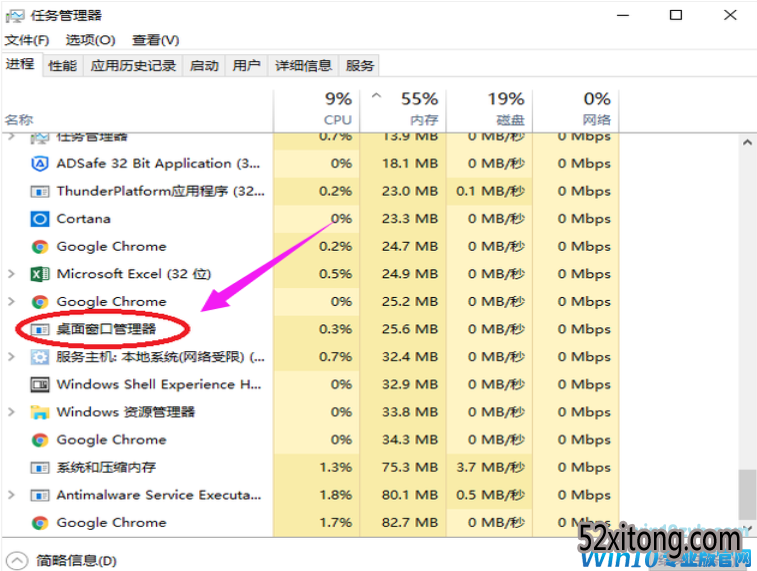Switch to the 性能 tab

click(62, 65)
